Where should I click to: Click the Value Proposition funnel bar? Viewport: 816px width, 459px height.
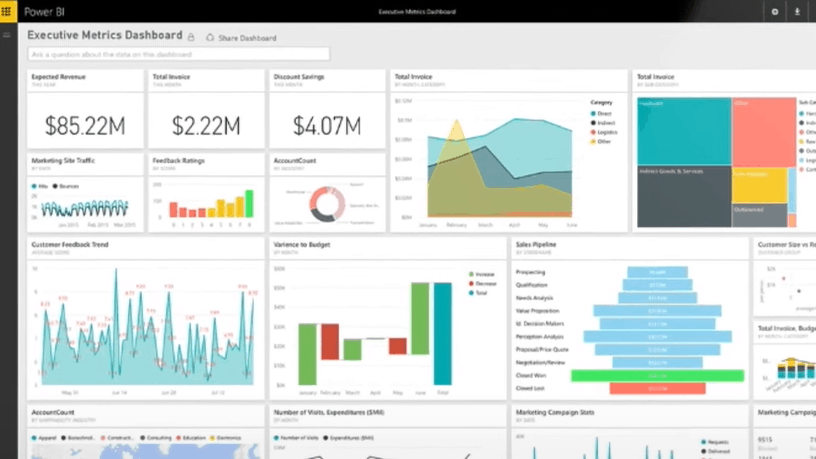point(657,311)
